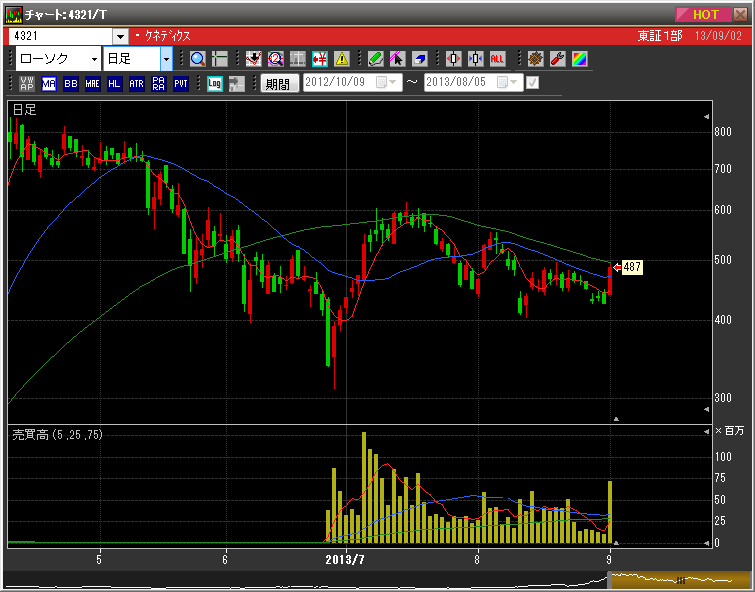Activate the PARA parabolic indicator icon
The width and height of the screenshot is (755, 592).
[158, 84]
